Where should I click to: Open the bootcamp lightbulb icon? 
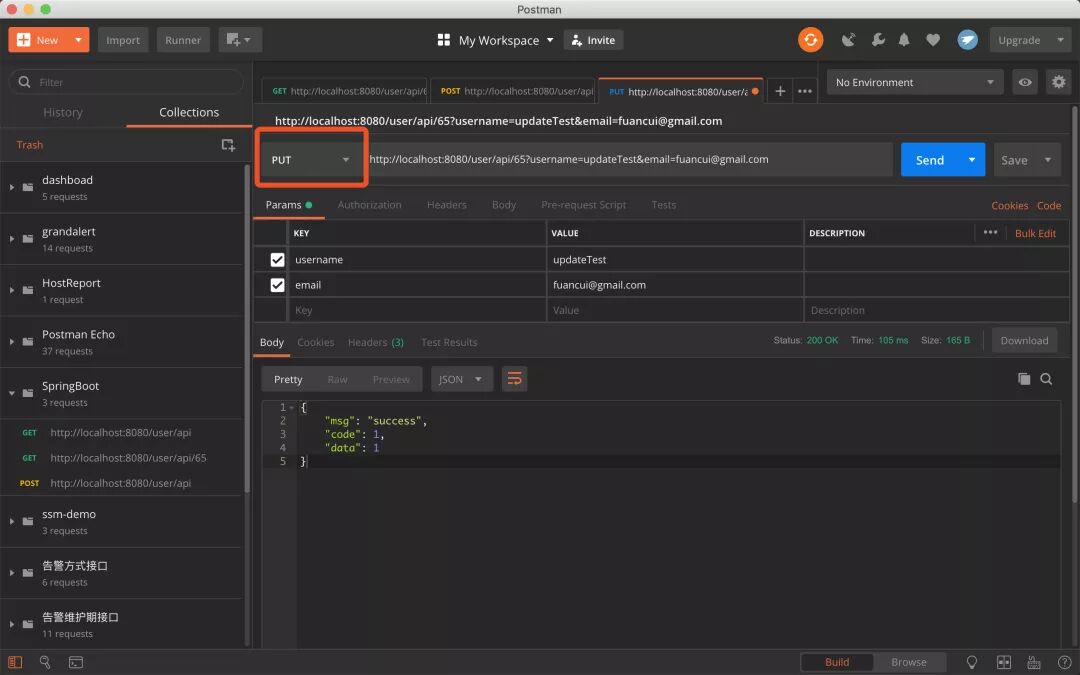pos(972,662)
